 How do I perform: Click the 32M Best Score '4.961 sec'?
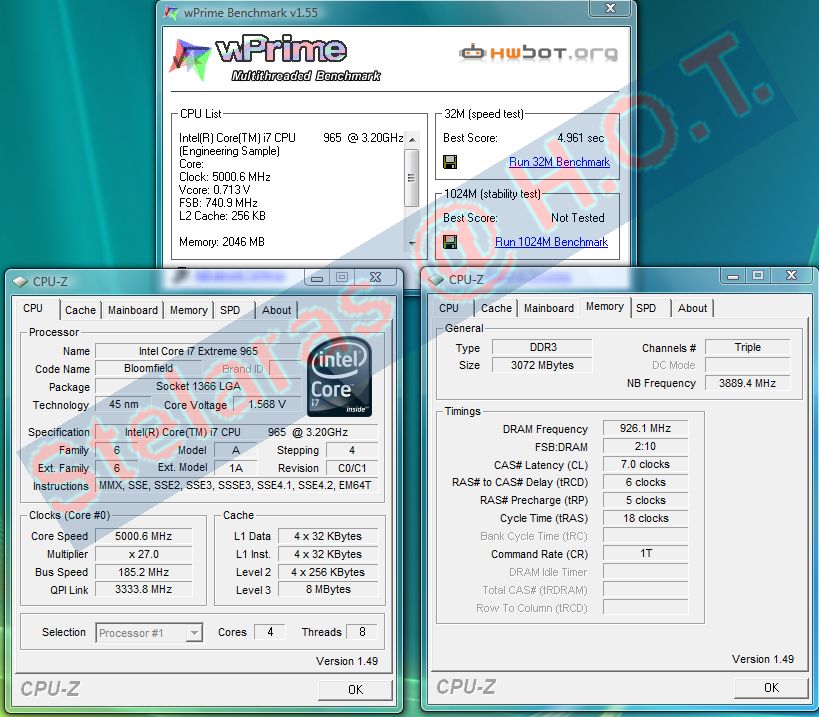pos(580,138)
